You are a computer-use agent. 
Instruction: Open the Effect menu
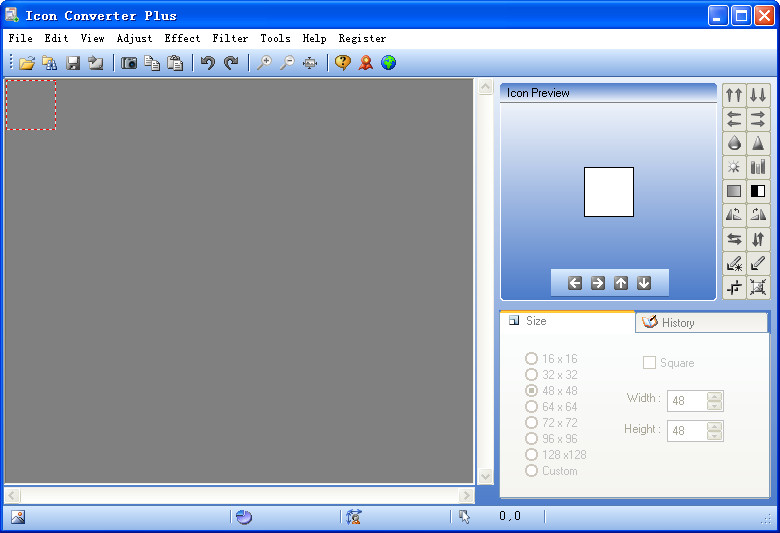point(182,38)
